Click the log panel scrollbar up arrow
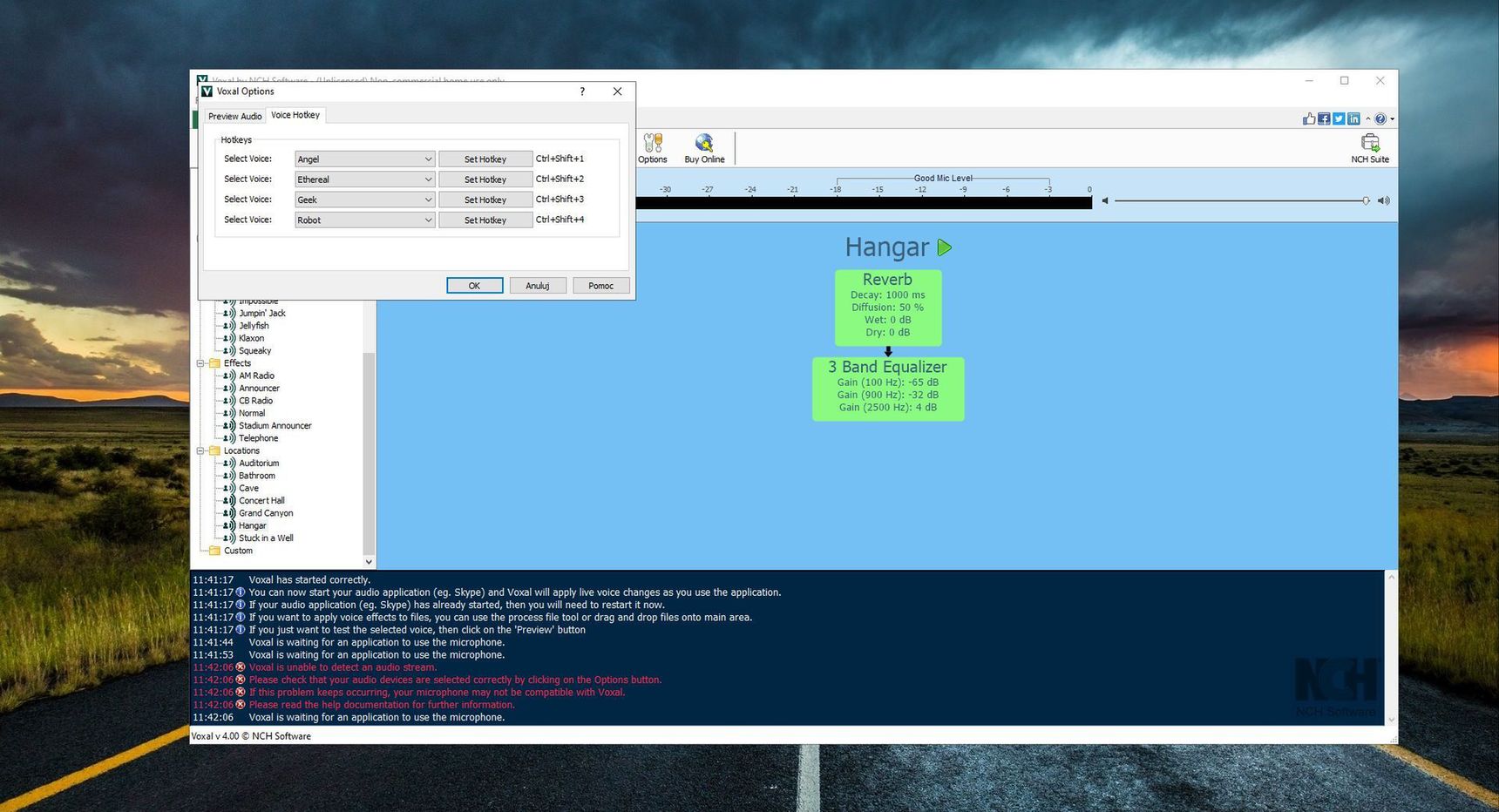The height and width of the screenshot is (812, 1499). coord(1391,578)
